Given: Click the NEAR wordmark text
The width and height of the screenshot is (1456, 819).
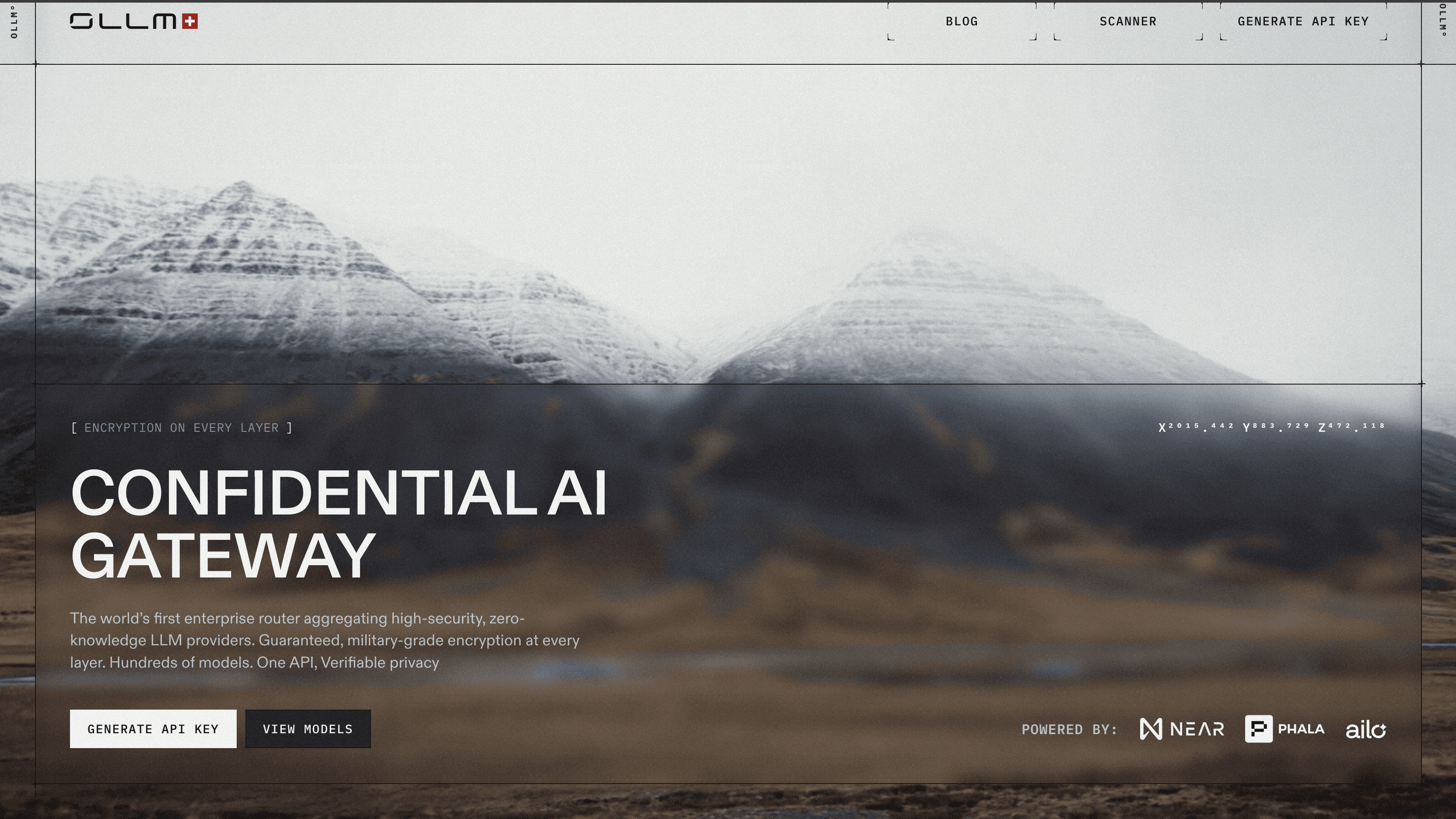Looking at the screenshot, I should pos(1197,729).
